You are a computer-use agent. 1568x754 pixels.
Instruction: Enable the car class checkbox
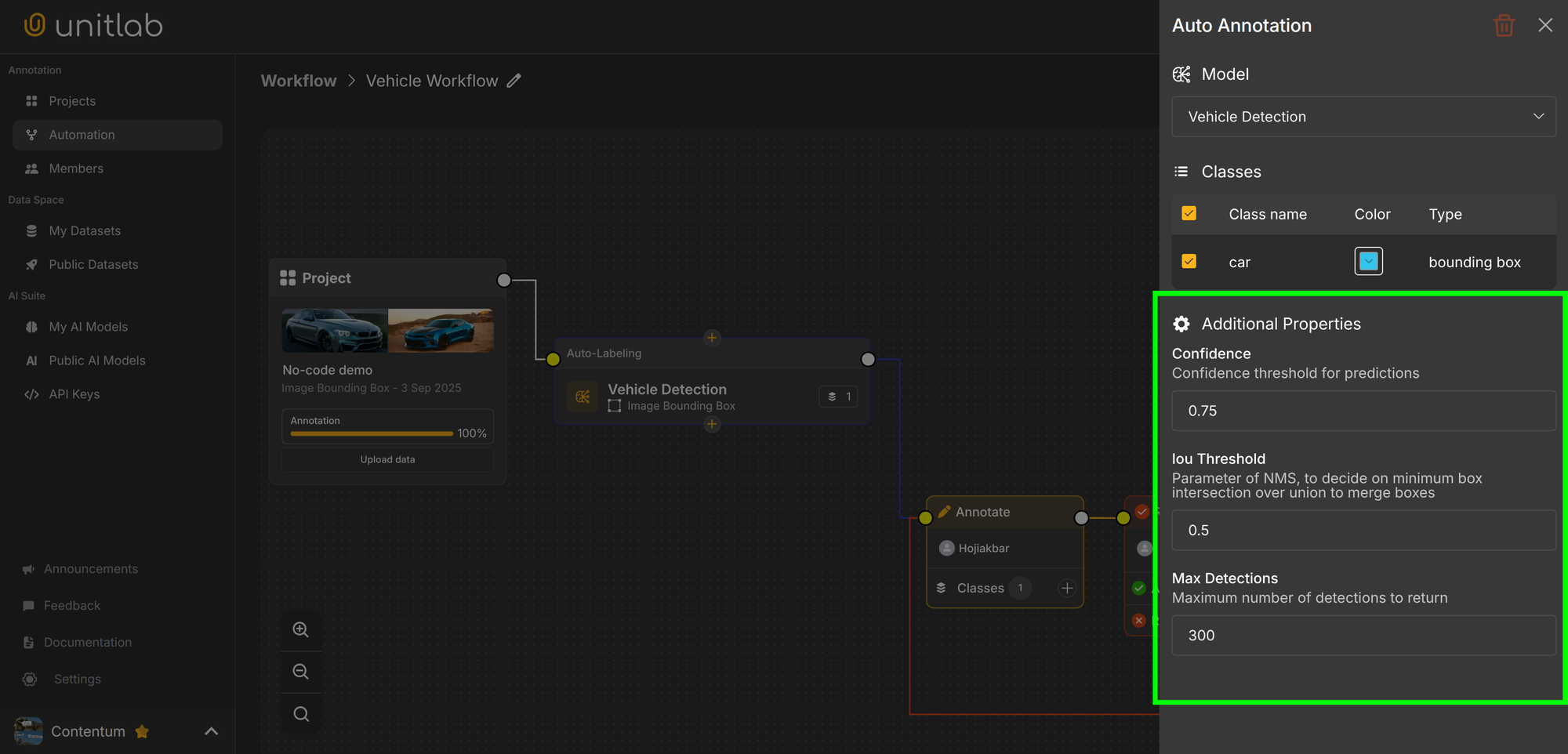coord(1189,261)
